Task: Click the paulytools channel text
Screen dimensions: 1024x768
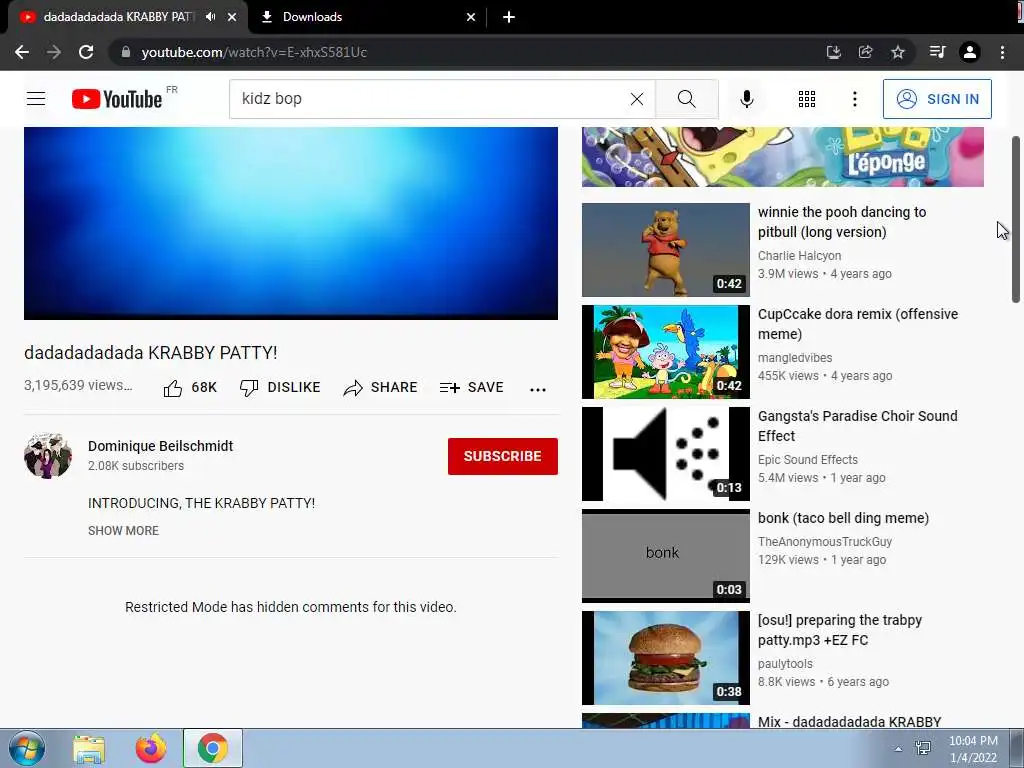Action: click(x=785, y=664)
